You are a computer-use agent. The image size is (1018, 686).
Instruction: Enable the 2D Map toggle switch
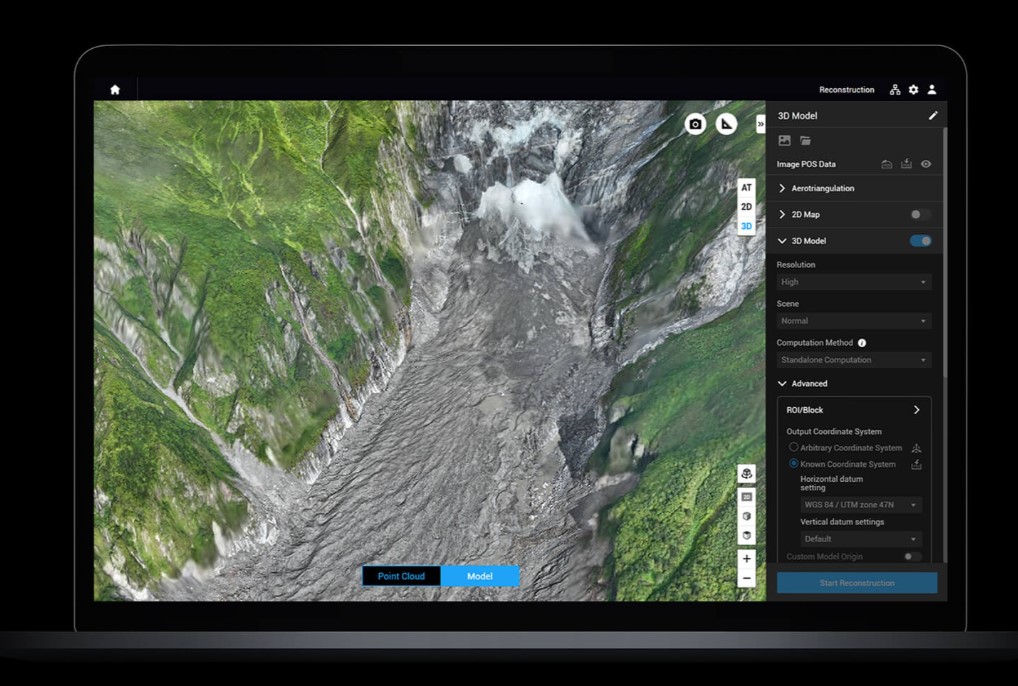tap(919, 214)
